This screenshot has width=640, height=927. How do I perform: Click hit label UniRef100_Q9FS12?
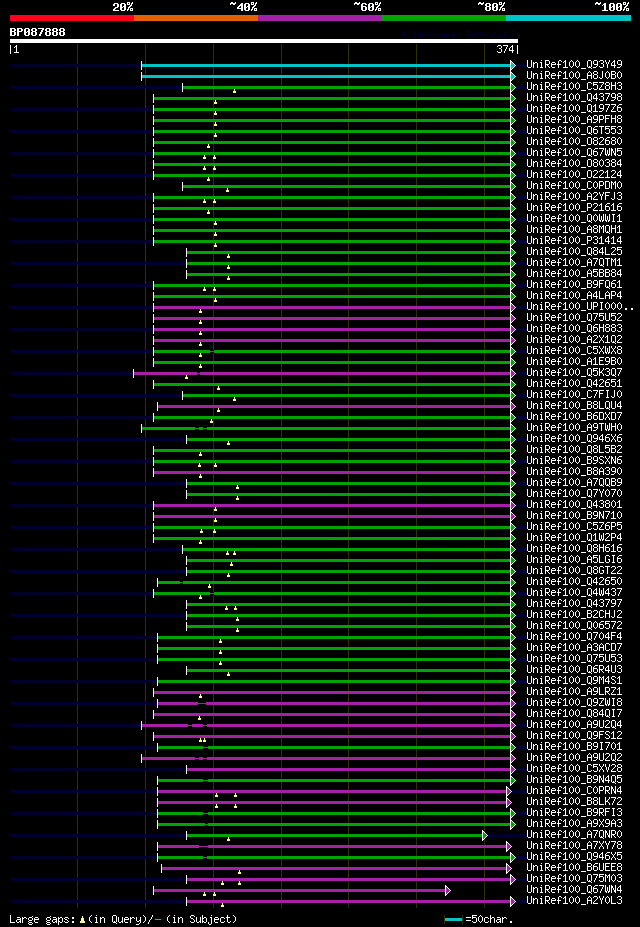574,735
